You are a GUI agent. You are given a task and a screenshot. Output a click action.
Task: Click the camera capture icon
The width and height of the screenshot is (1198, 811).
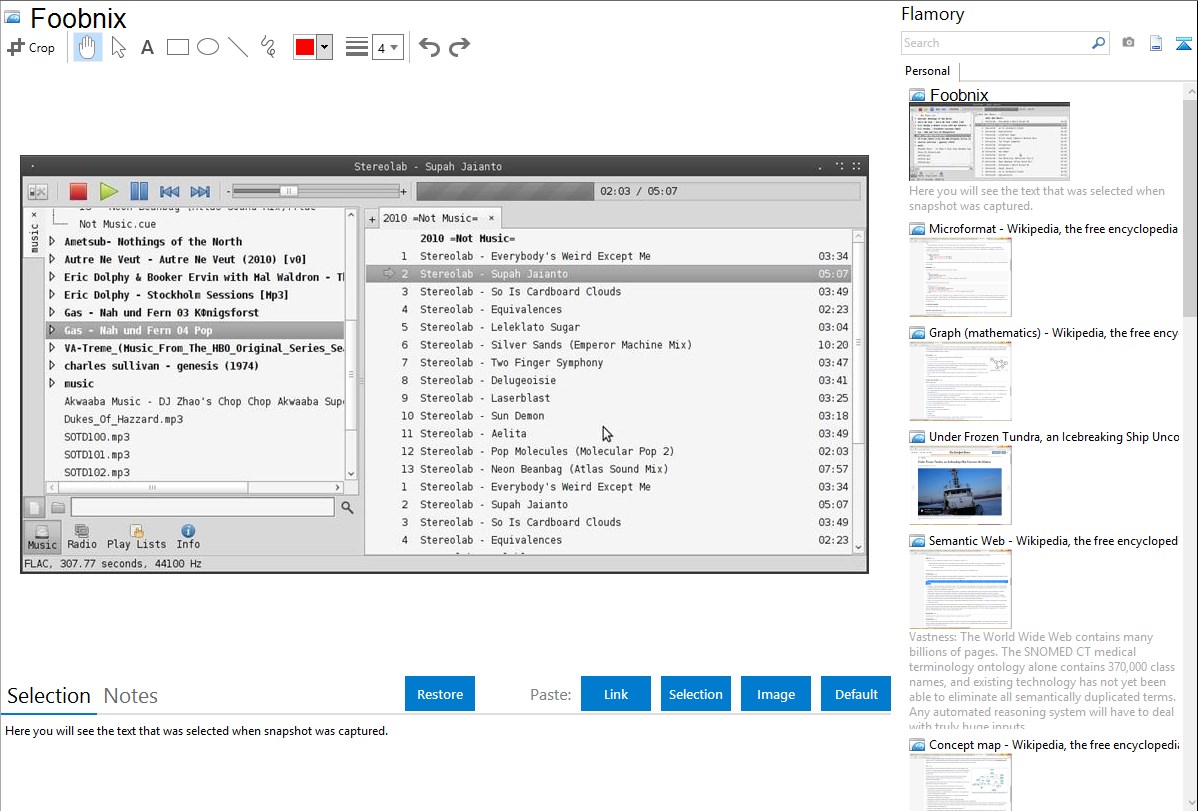click(1128, 43)
